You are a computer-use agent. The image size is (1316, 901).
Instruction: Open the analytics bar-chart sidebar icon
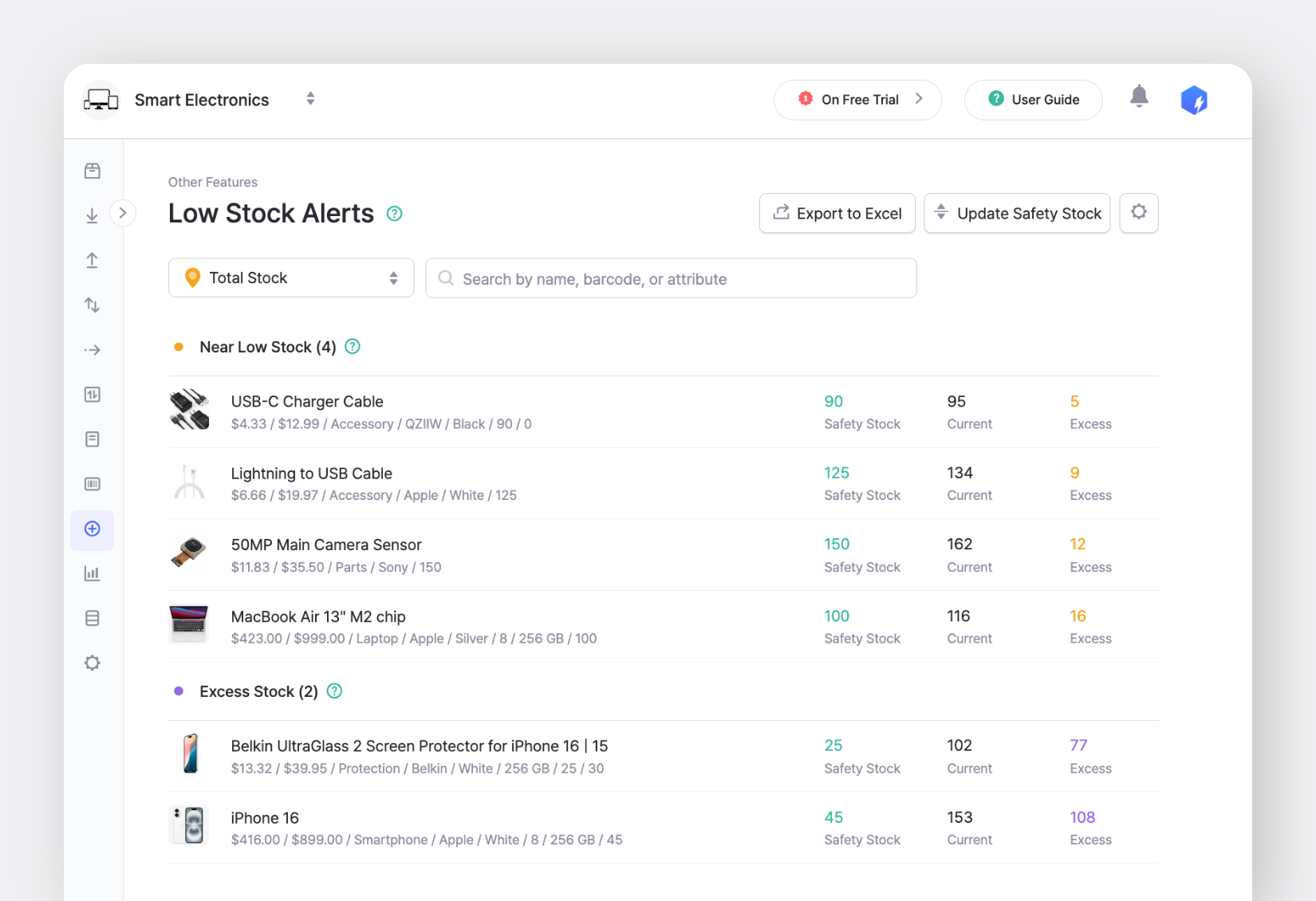[x=93, y=572]
